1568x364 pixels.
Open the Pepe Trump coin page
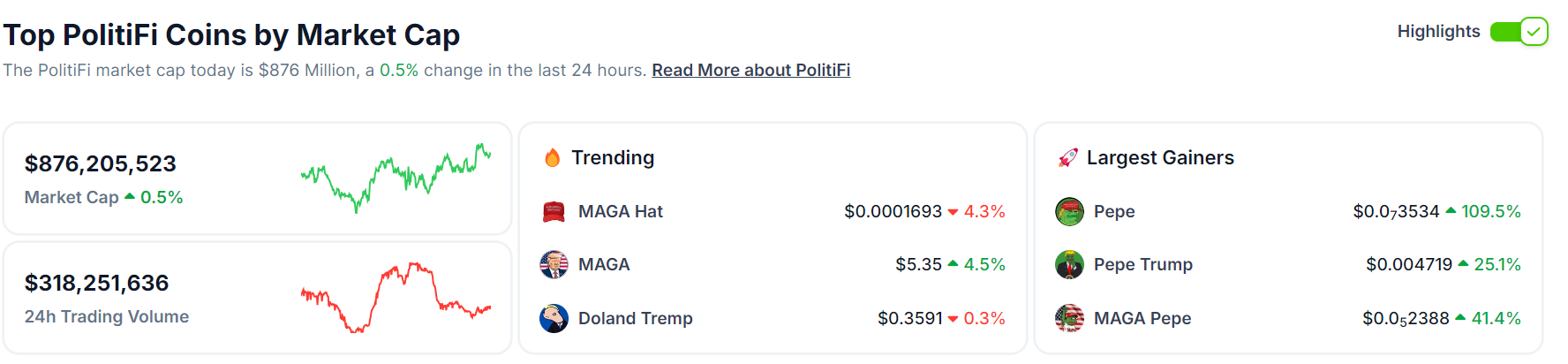1143,264
